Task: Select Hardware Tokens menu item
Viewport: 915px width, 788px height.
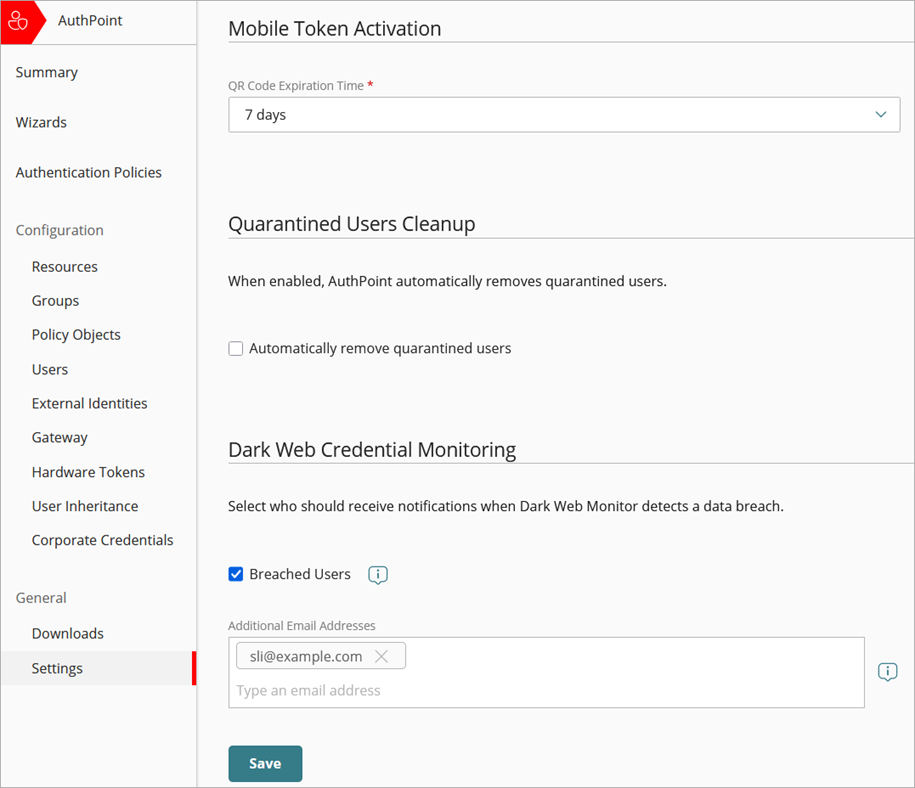Action: pos(88,472)
